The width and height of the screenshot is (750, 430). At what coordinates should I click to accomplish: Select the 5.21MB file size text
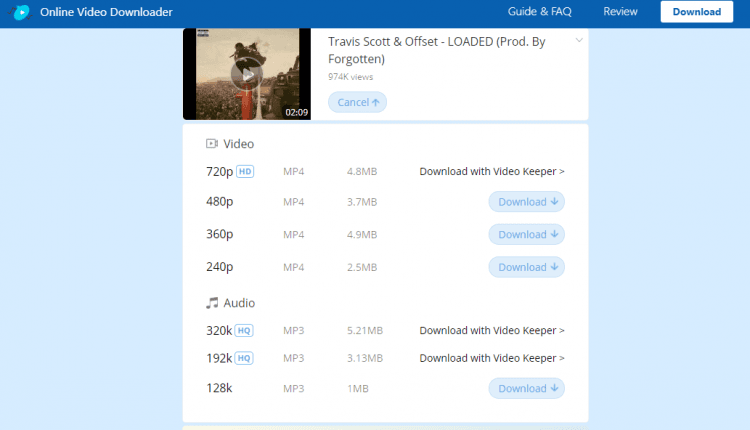pos(365,331)
